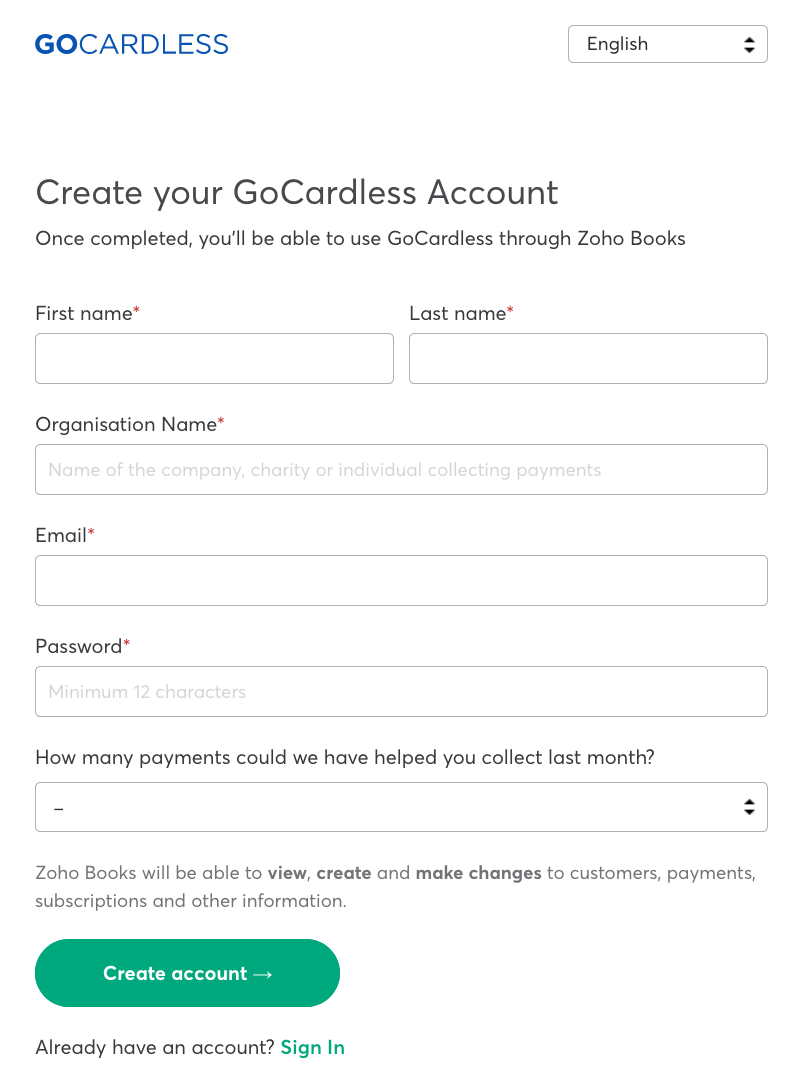Click the payments collected question label

pos(345,757)
